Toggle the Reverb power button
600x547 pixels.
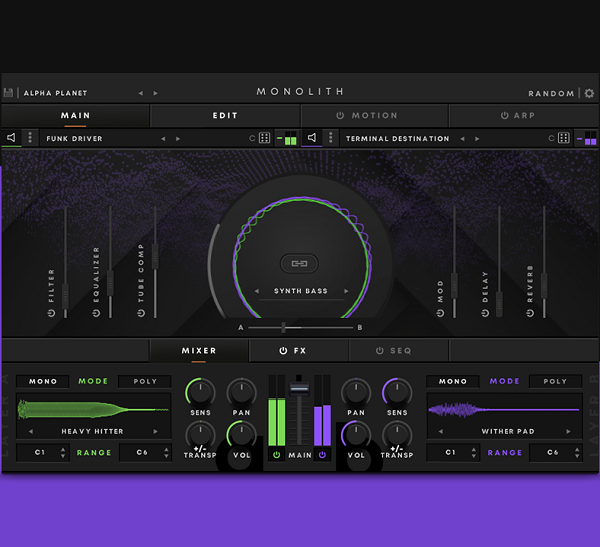[530, 314]
